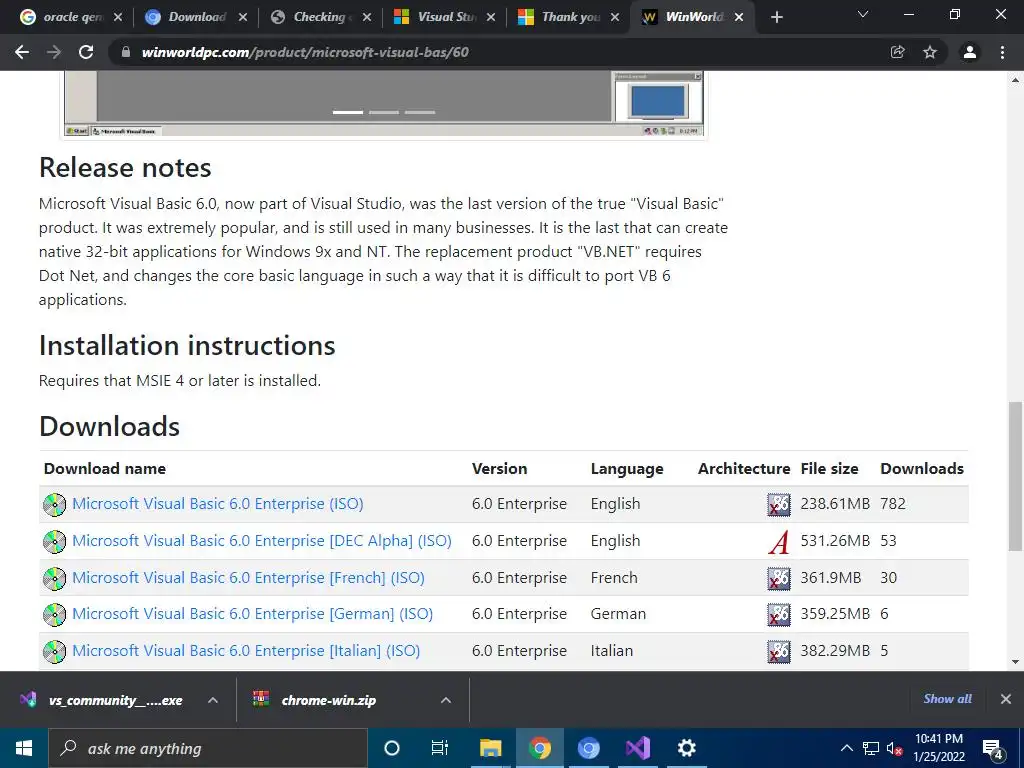
Task: Open the Windows Start menu
Action: pos(24,748)
